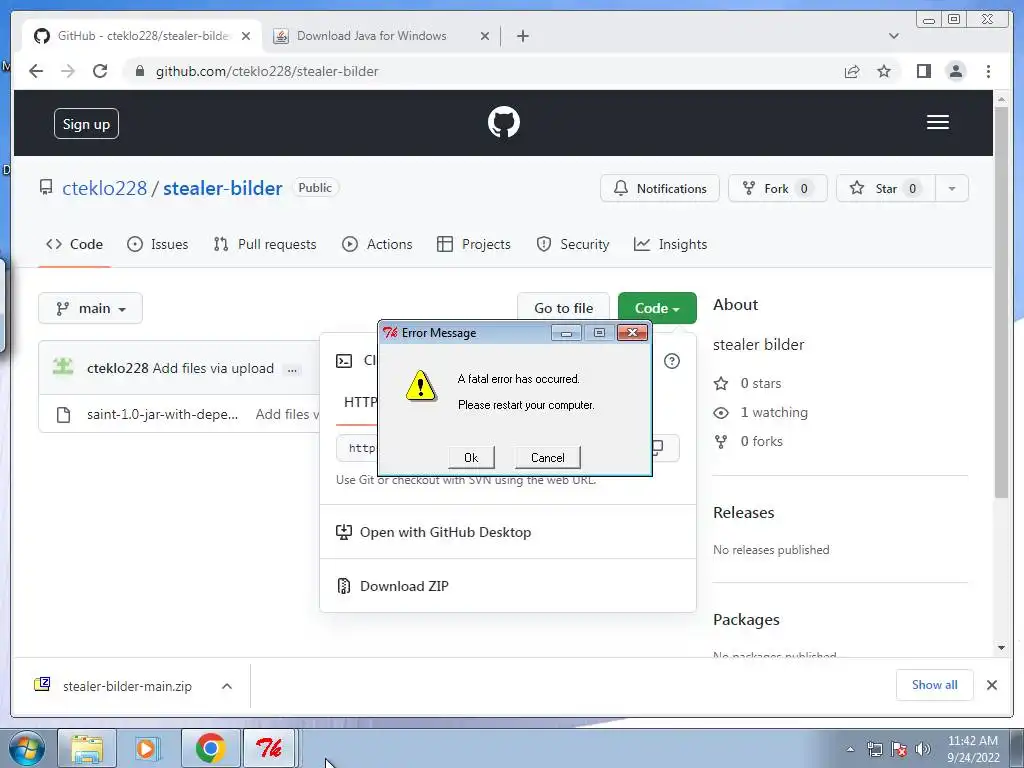Open the Chrome side panel icon
Viewport: 1024px width, 768px height.
coord(923,71)
